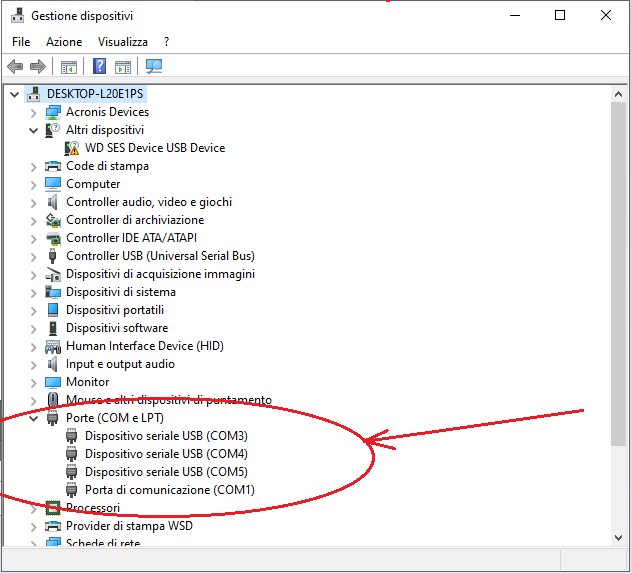
Task: Open the File menu
Action: coord(21,42)
